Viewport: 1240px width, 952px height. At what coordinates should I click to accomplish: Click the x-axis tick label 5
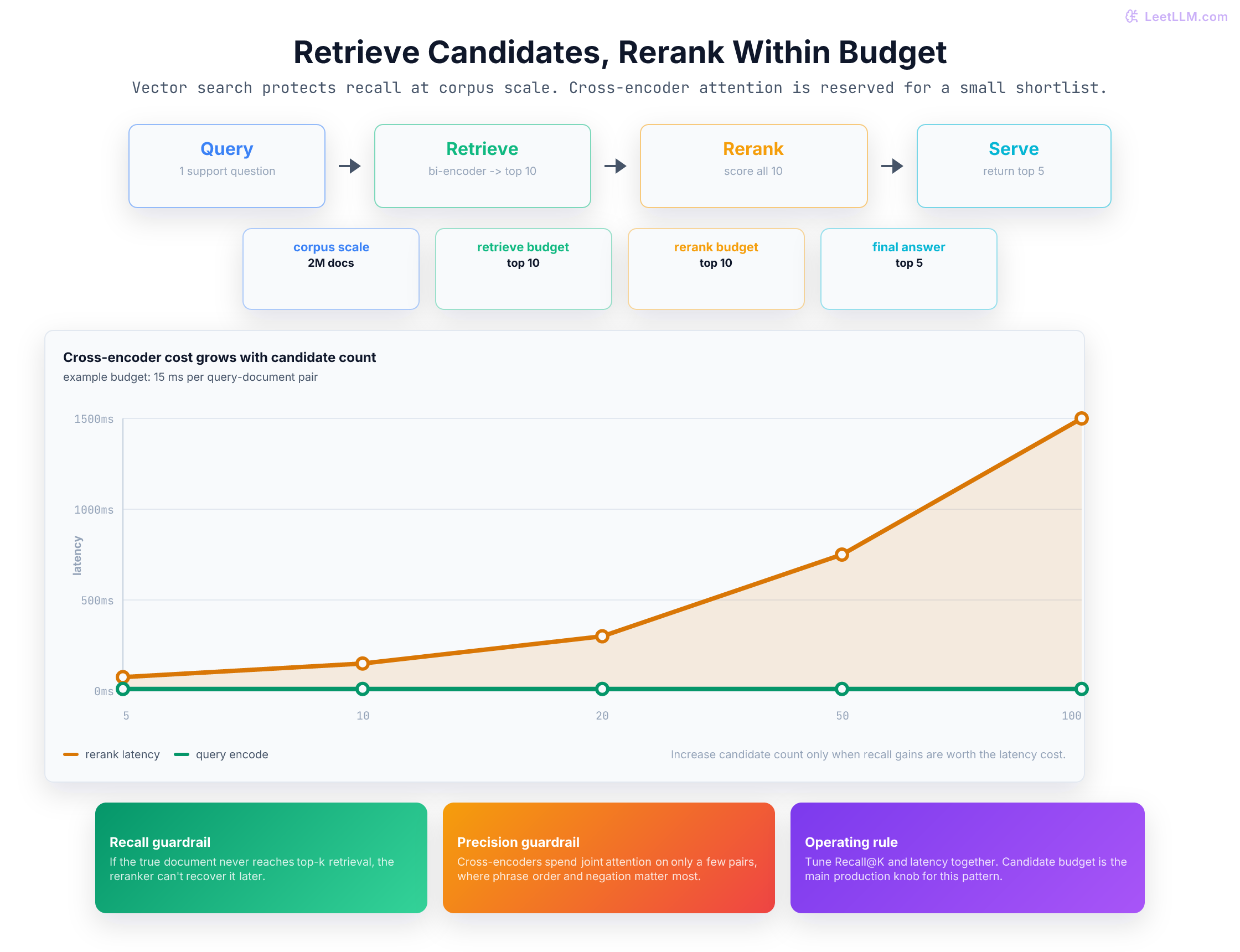(126, 716)
